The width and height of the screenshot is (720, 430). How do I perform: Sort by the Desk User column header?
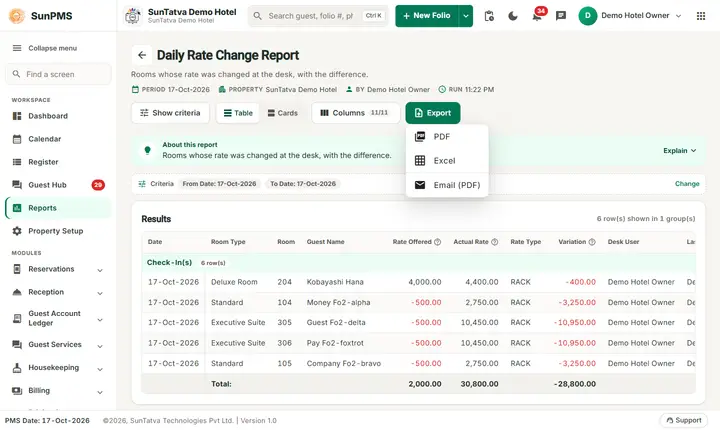(623, 242)
